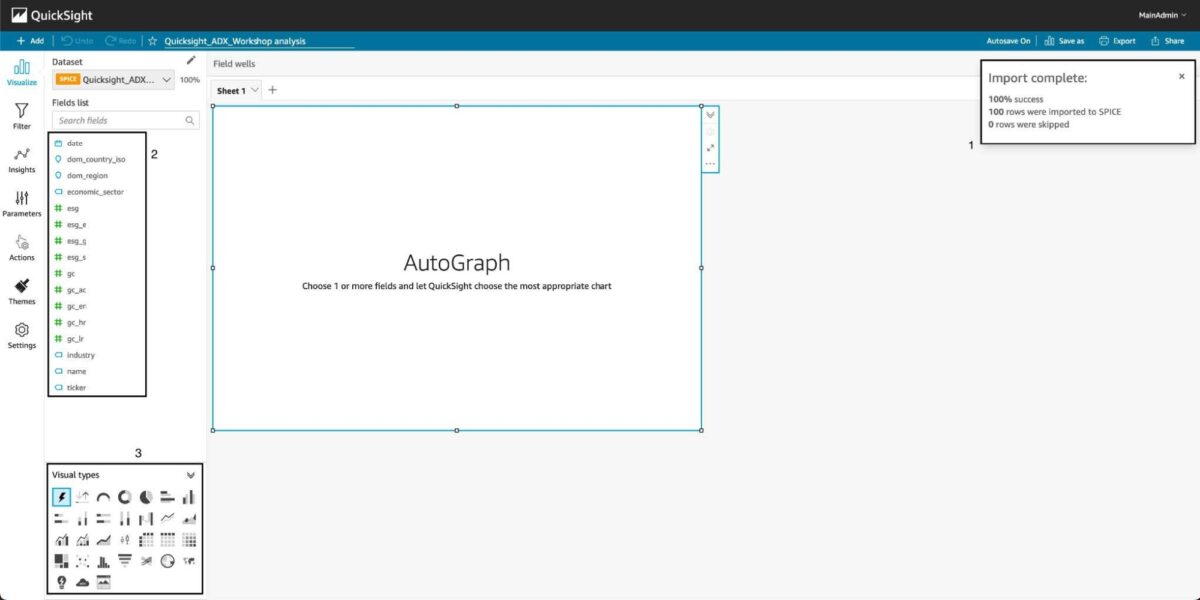Add a new sheet with plus button
Screen dimensions: 1200x600
click(272, 90)
